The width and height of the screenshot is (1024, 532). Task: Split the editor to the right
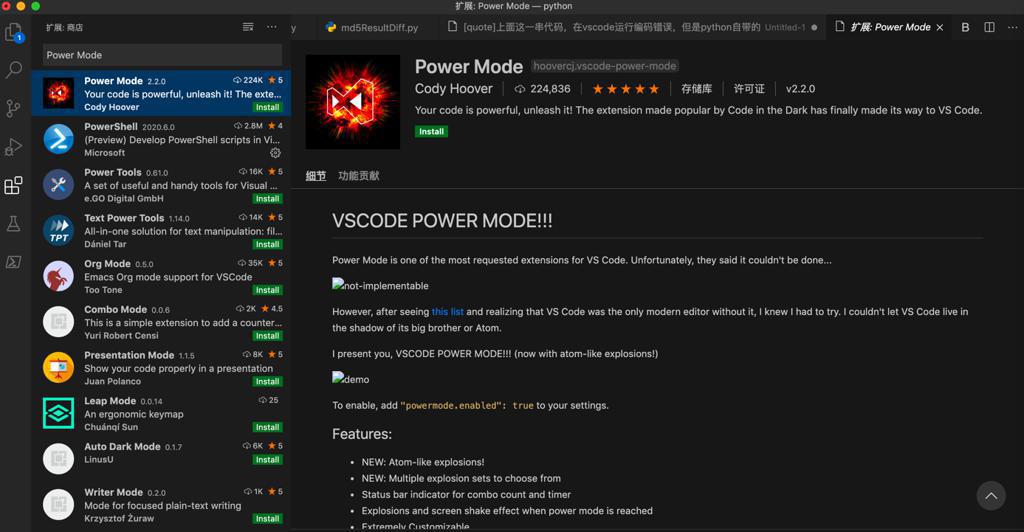989,27
